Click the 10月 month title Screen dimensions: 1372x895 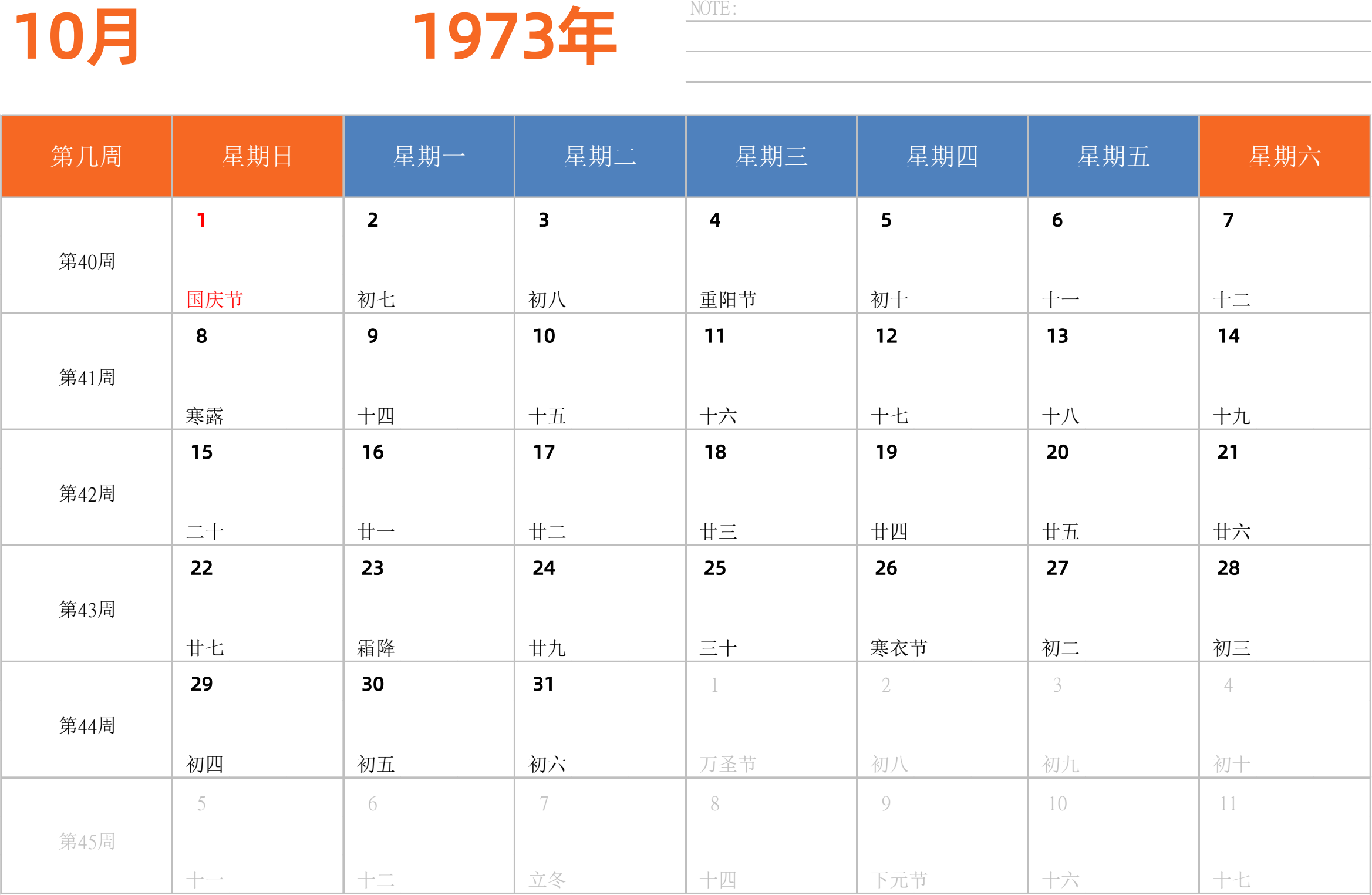[x=76, y=38]
